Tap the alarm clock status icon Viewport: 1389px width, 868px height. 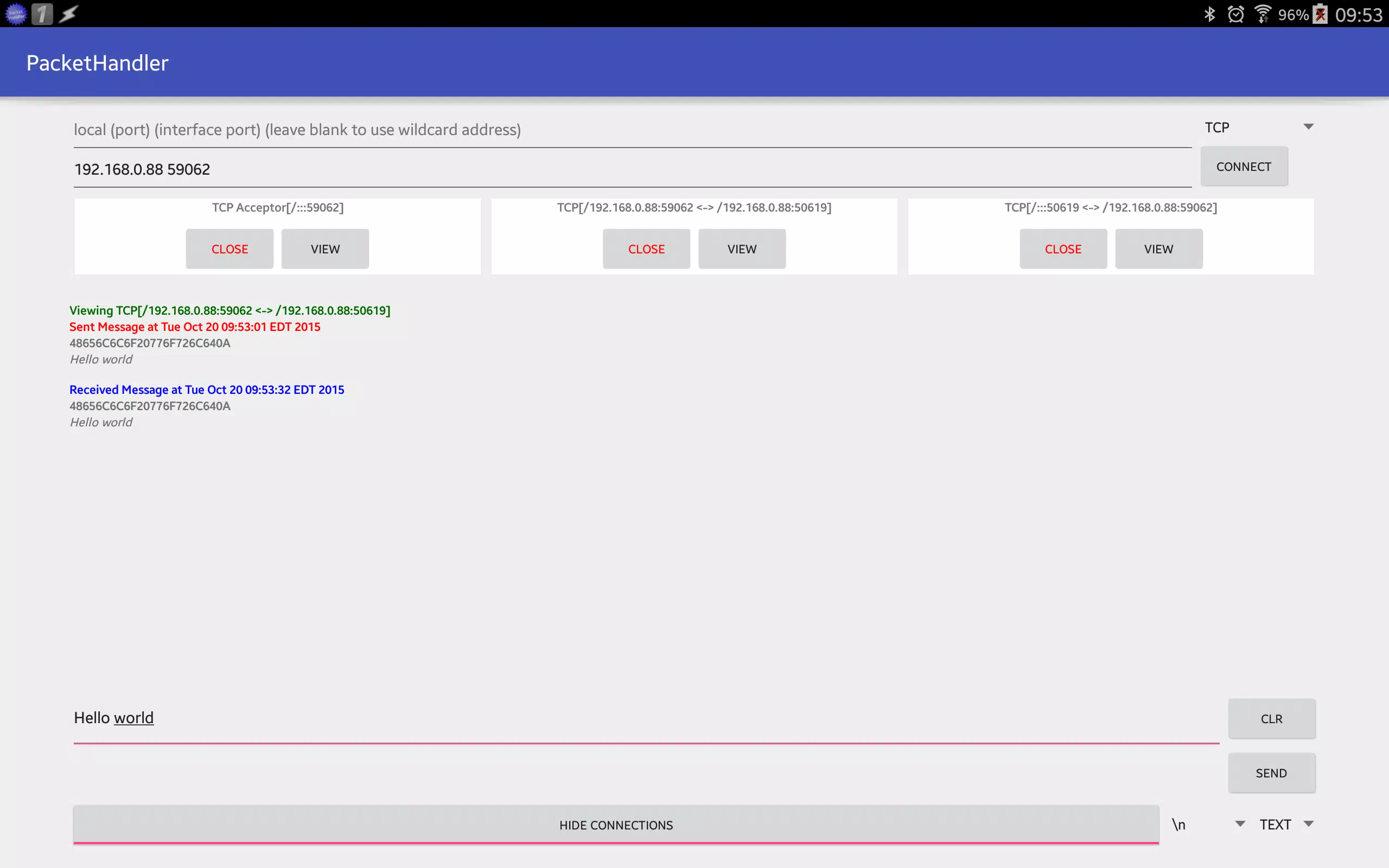1235,14
